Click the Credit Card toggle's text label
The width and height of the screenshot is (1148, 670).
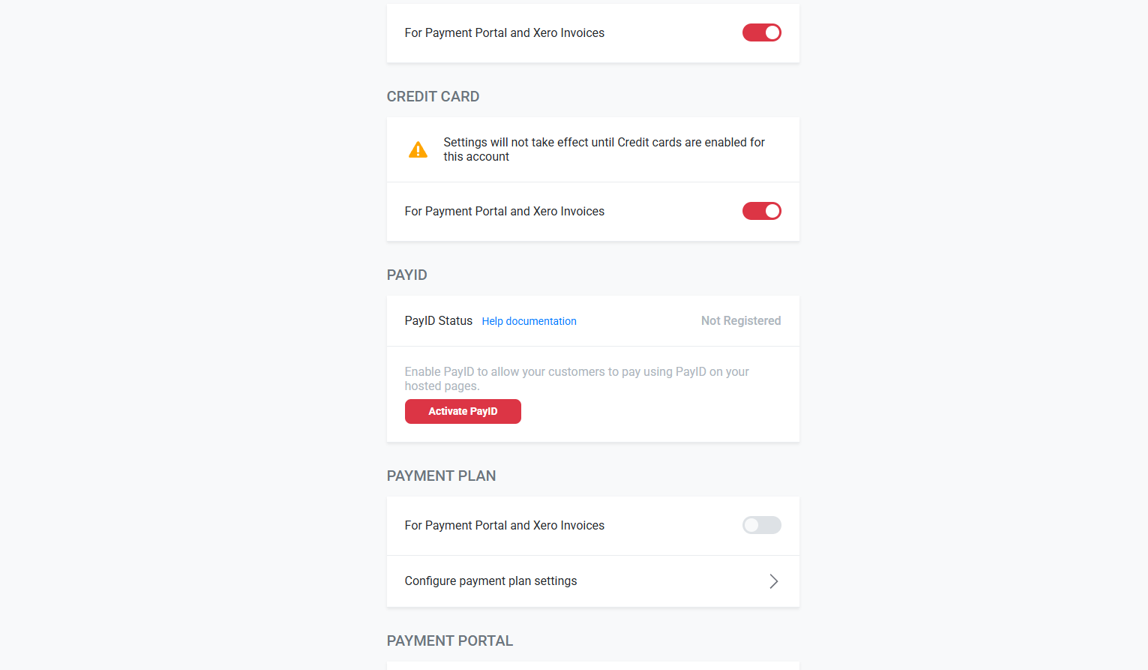click(x=504, y=211)
